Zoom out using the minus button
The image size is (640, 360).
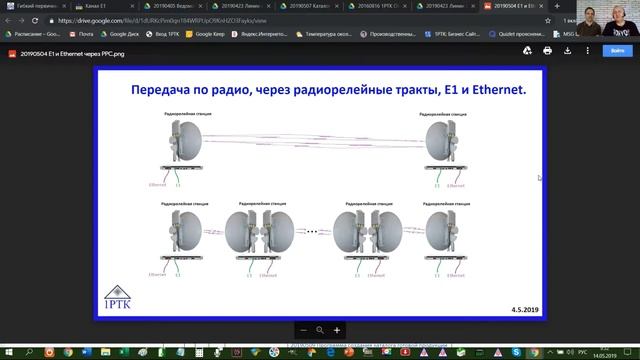coord(303,330)
